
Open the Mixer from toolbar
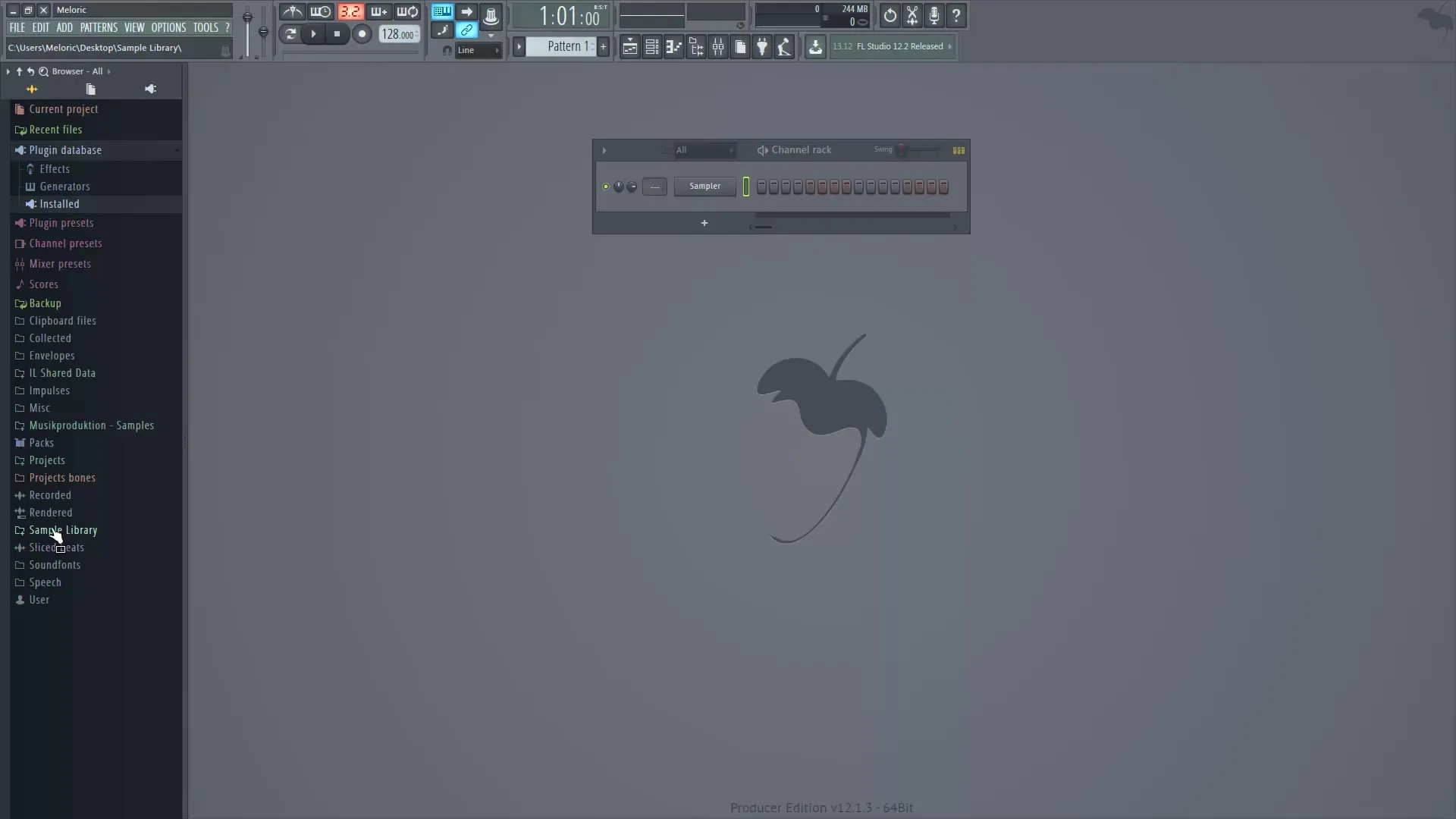tap(717, 47)
